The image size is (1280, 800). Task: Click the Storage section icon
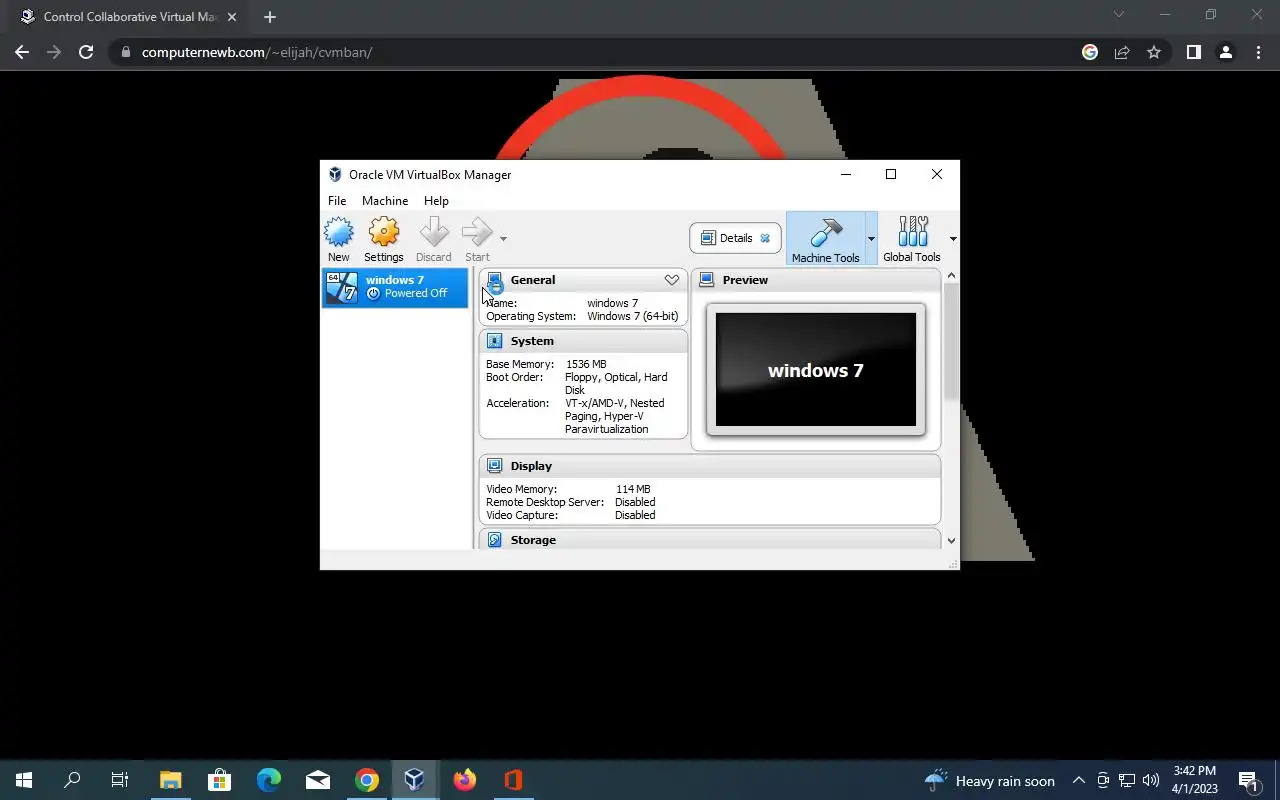click(x=494, y=540)
